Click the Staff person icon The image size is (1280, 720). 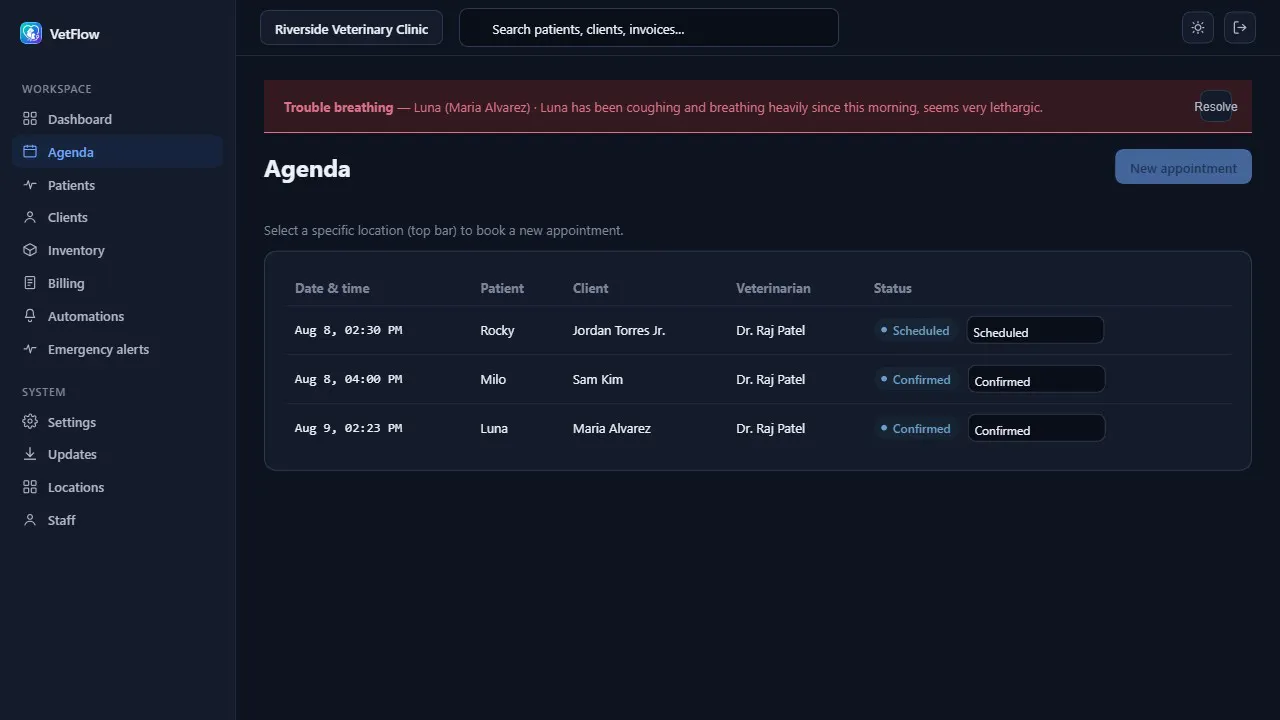[x=30, y=520]
